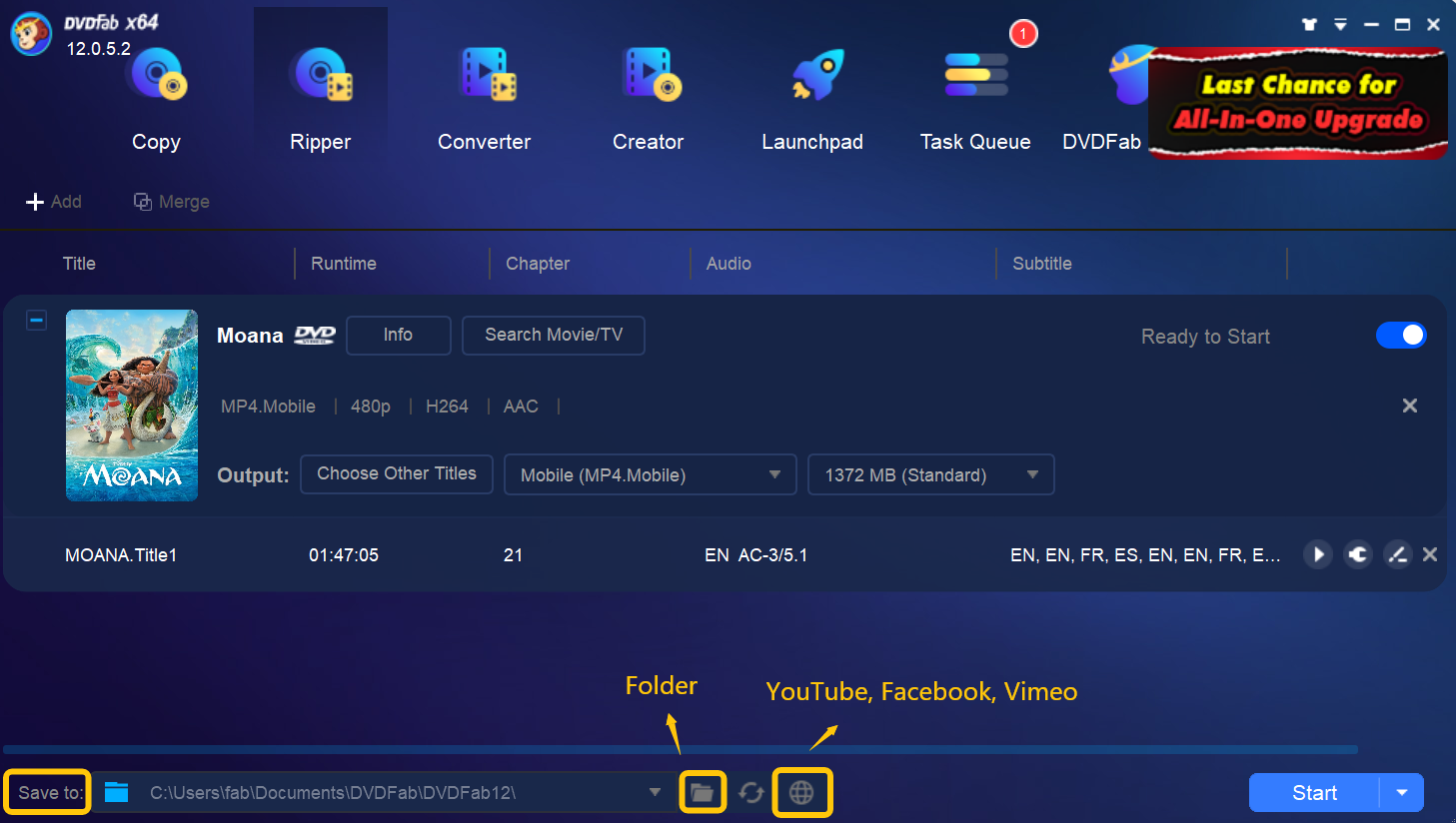
Task: Select the MOANA.Title1 row name
Action: coord(121,555)
